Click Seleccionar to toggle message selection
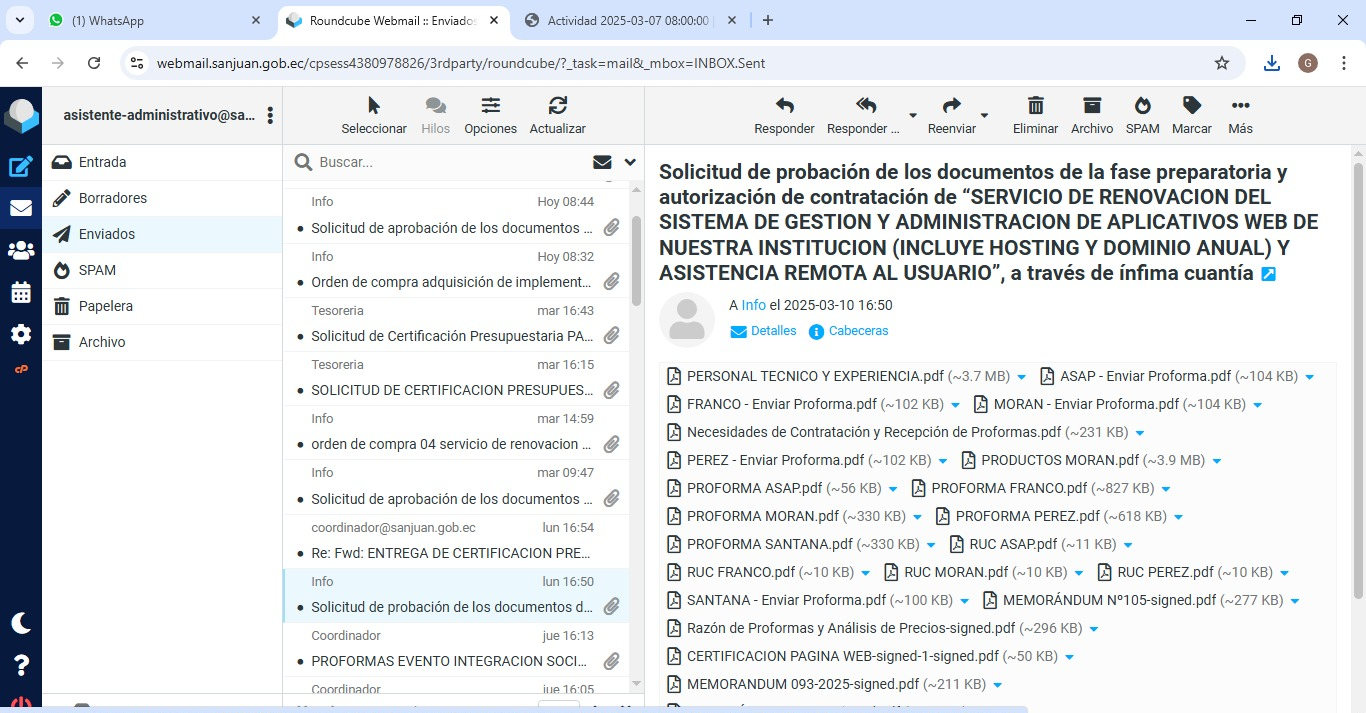Viewport: 1366px width, 713px height. coord(374,115)
